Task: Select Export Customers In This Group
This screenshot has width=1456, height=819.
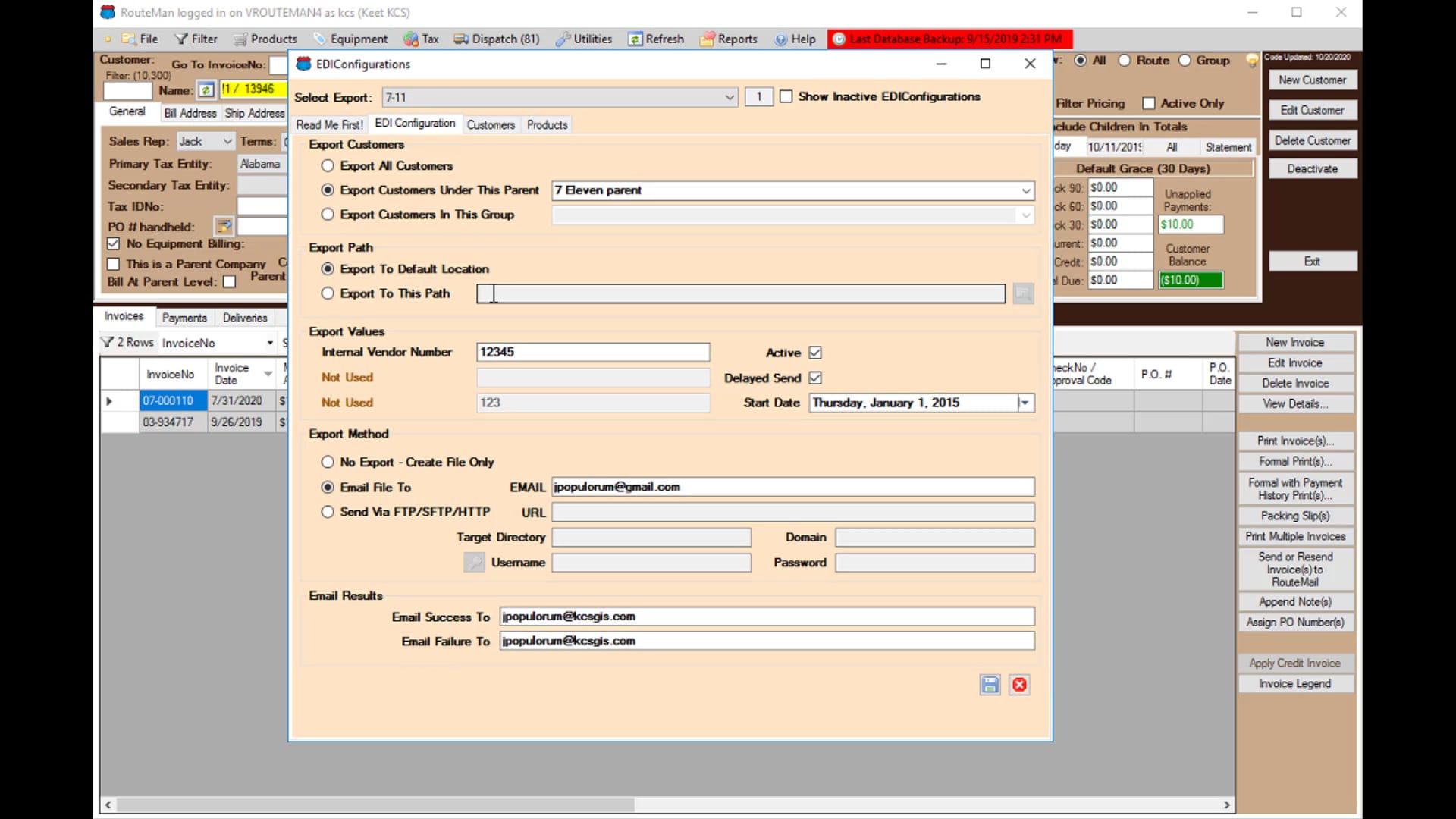Action: pos(328,215)
